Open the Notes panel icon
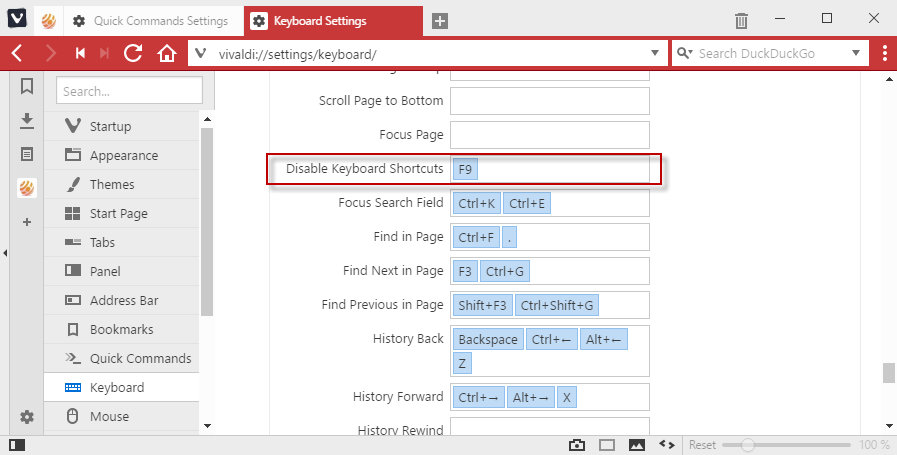The image size is (897, 455). 27,154
